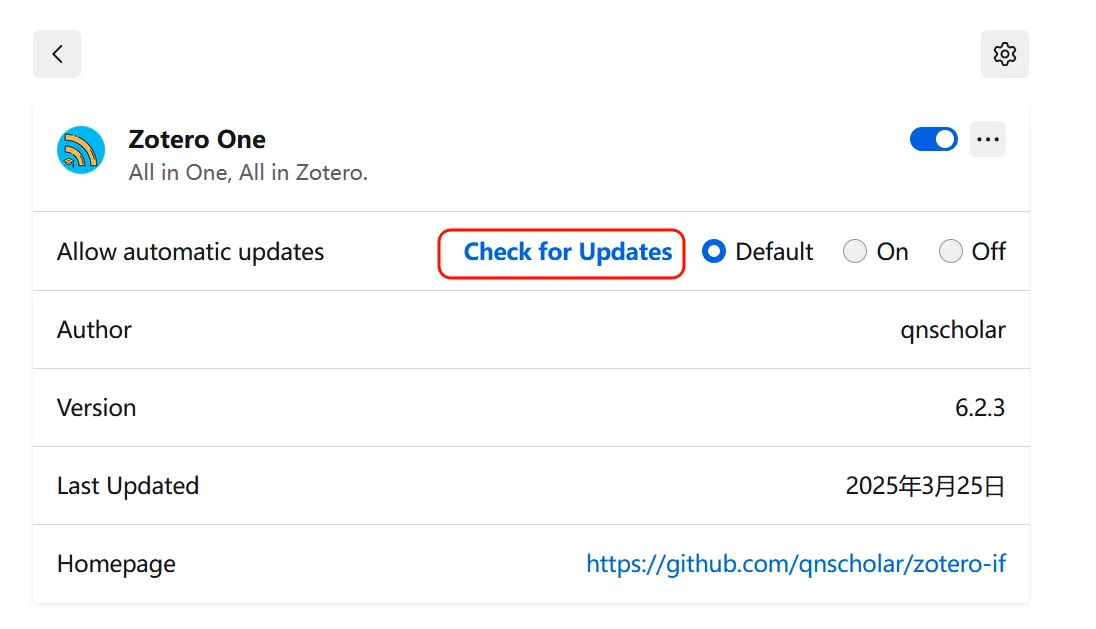Disable the Zotero One plugin toggle

pos(934,139)
